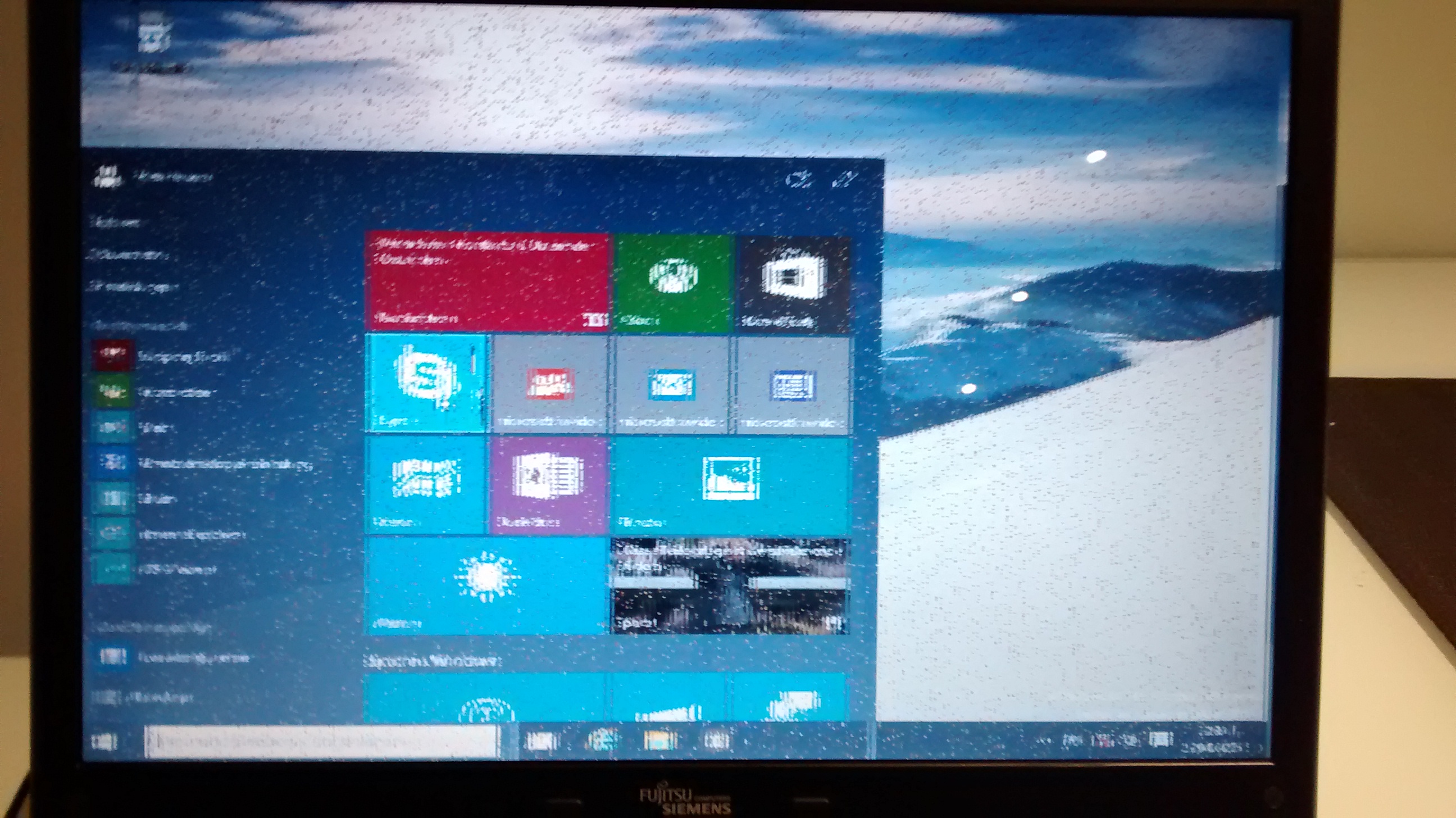Open the purple OneNote tile

tap(548, 485)
